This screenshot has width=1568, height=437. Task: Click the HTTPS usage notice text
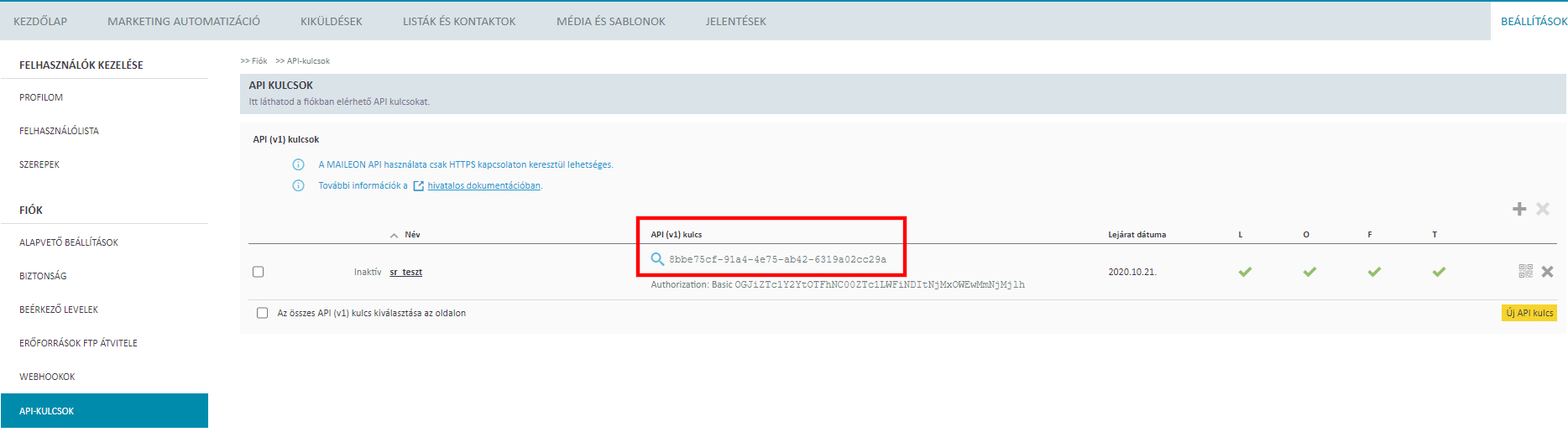[x=466, y=164]
